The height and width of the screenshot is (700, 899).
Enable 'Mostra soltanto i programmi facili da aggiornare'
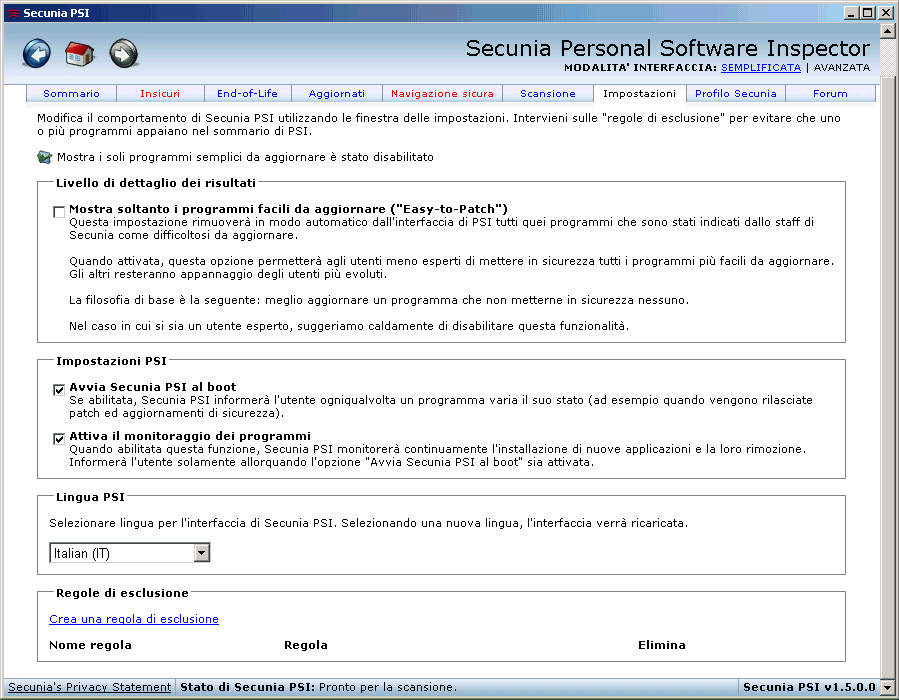point(58,212)
